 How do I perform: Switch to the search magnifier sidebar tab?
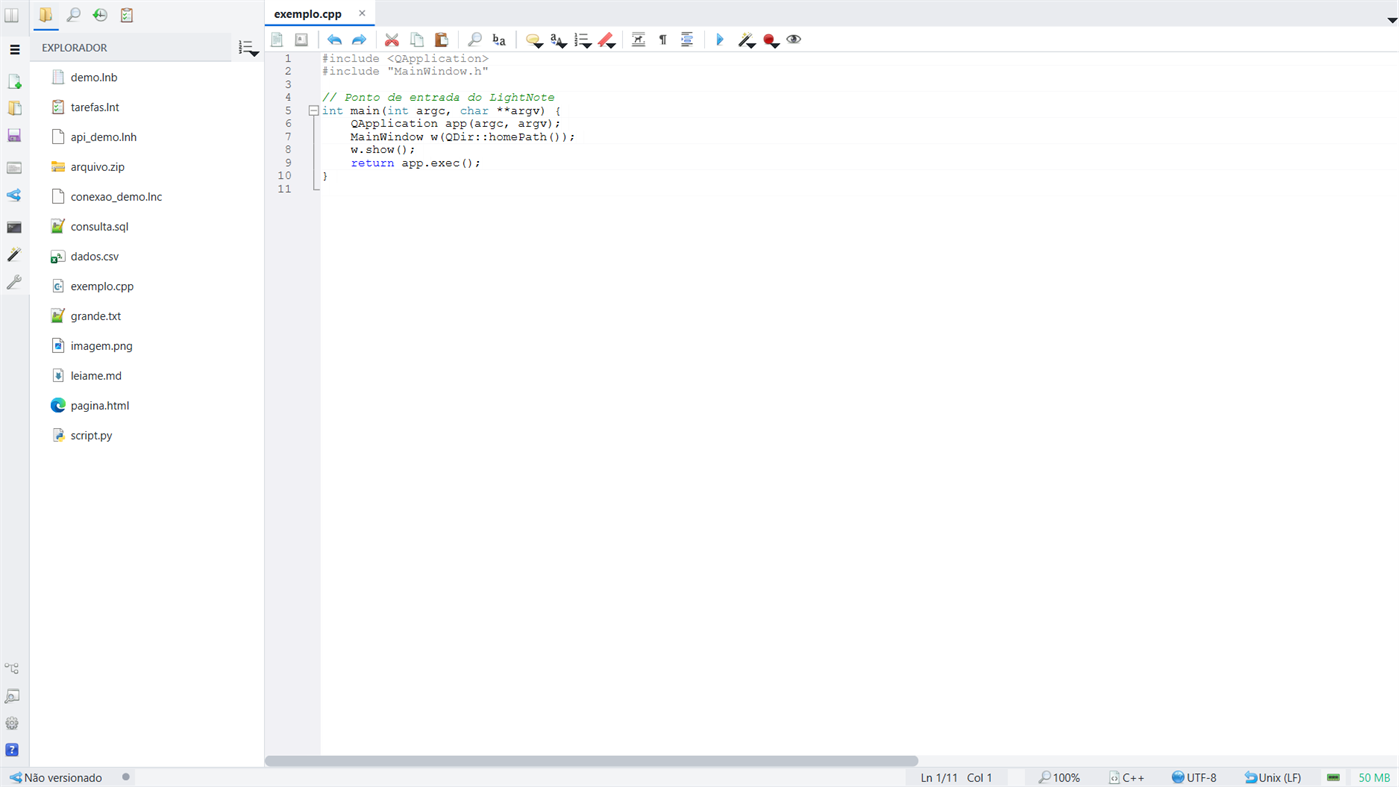(x=73, y=15)
